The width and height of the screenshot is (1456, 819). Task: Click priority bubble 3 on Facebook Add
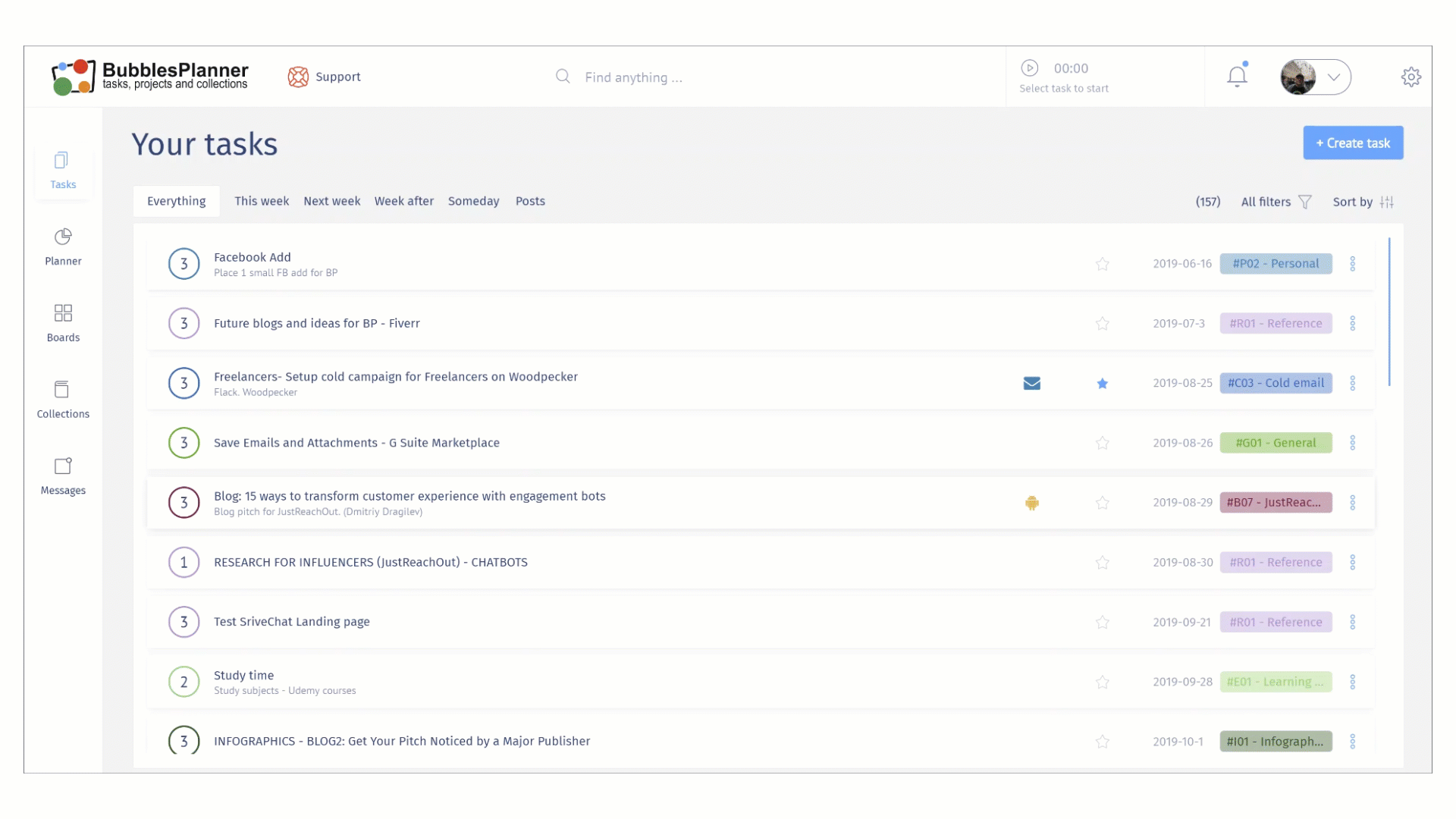[x=184, y=264]
